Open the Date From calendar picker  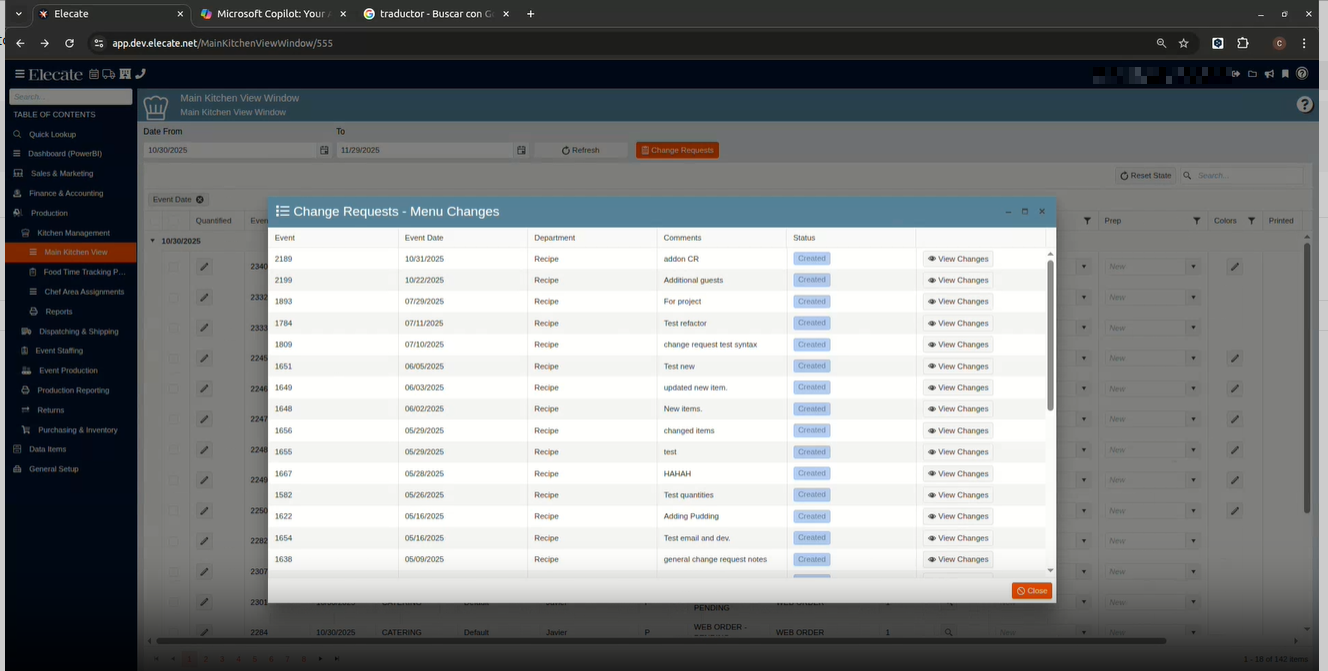point(323,150)
